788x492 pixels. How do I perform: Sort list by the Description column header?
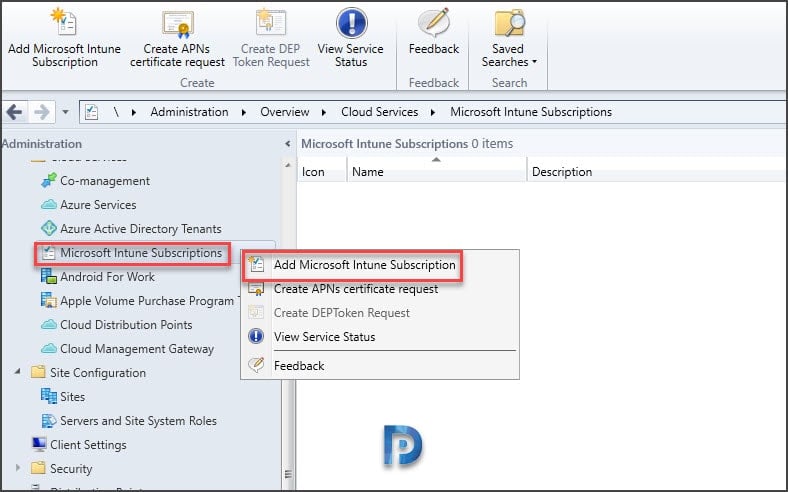(656, 171)
